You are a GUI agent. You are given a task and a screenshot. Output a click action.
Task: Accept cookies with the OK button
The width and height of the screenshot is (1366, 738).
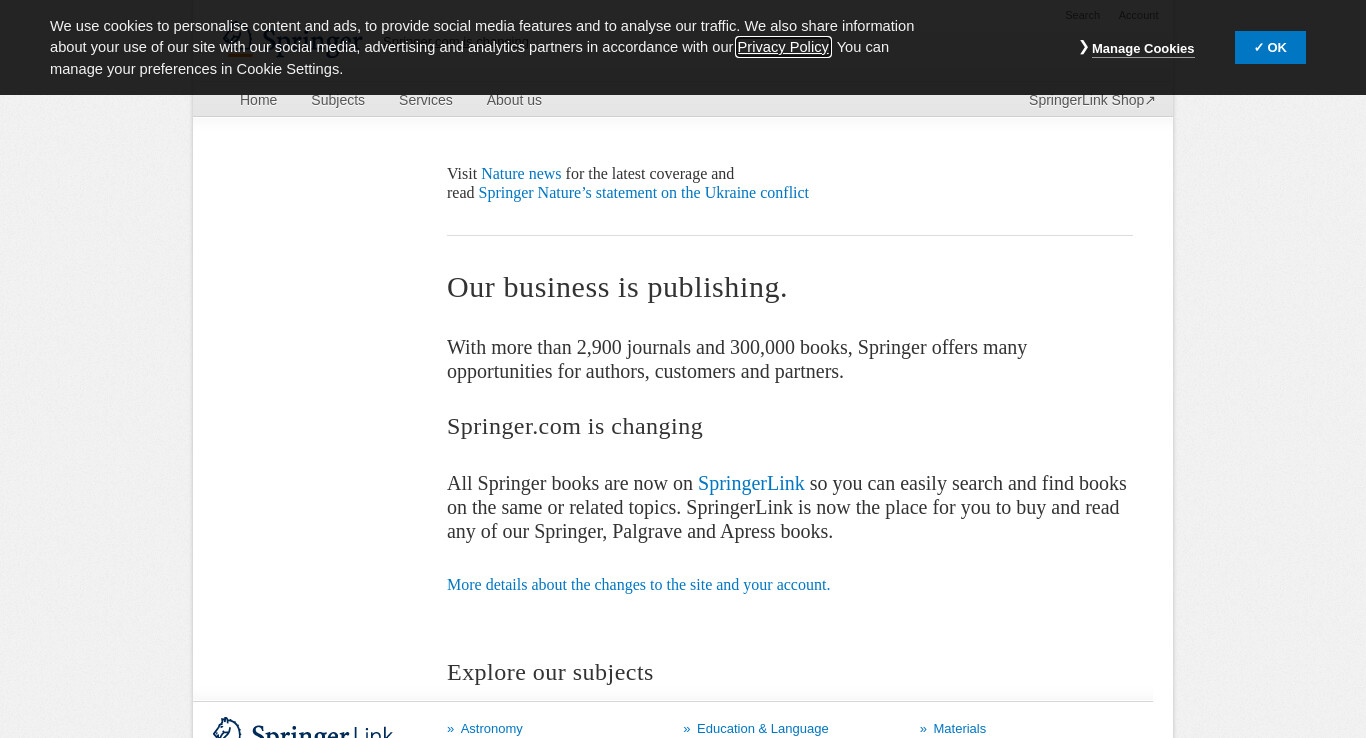tap(1270, 47)
